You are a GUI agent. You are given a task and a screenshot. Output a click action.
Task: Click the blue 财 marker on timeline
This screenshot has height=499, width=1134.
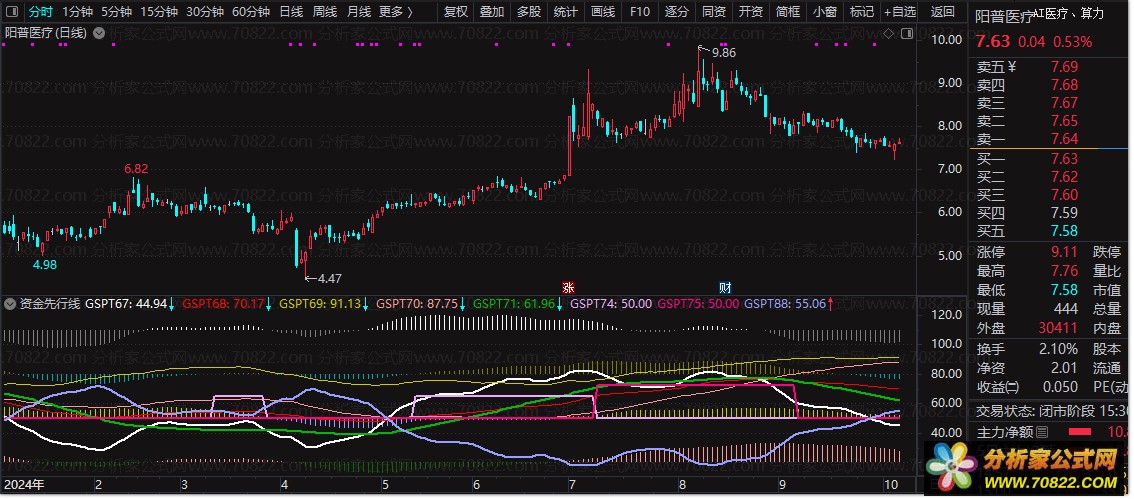[725, 285]
